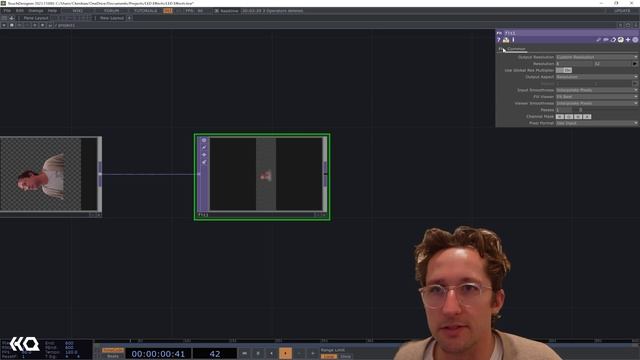Viewport: 640px width, 360px height.
Task: Click the plus icon in parameter header
Action: tap(628, 40)
